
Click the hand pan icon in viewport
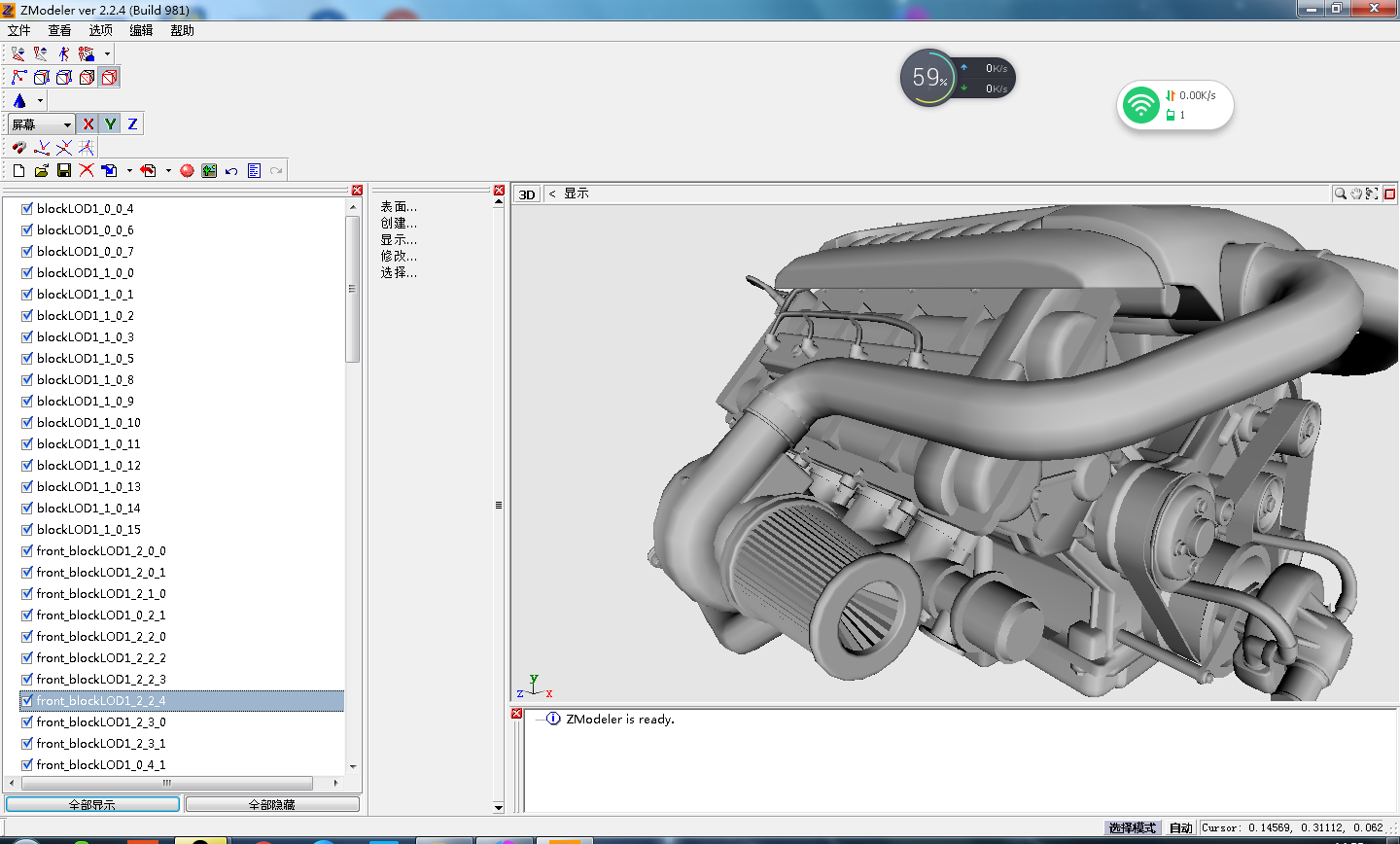[1356, 193]
